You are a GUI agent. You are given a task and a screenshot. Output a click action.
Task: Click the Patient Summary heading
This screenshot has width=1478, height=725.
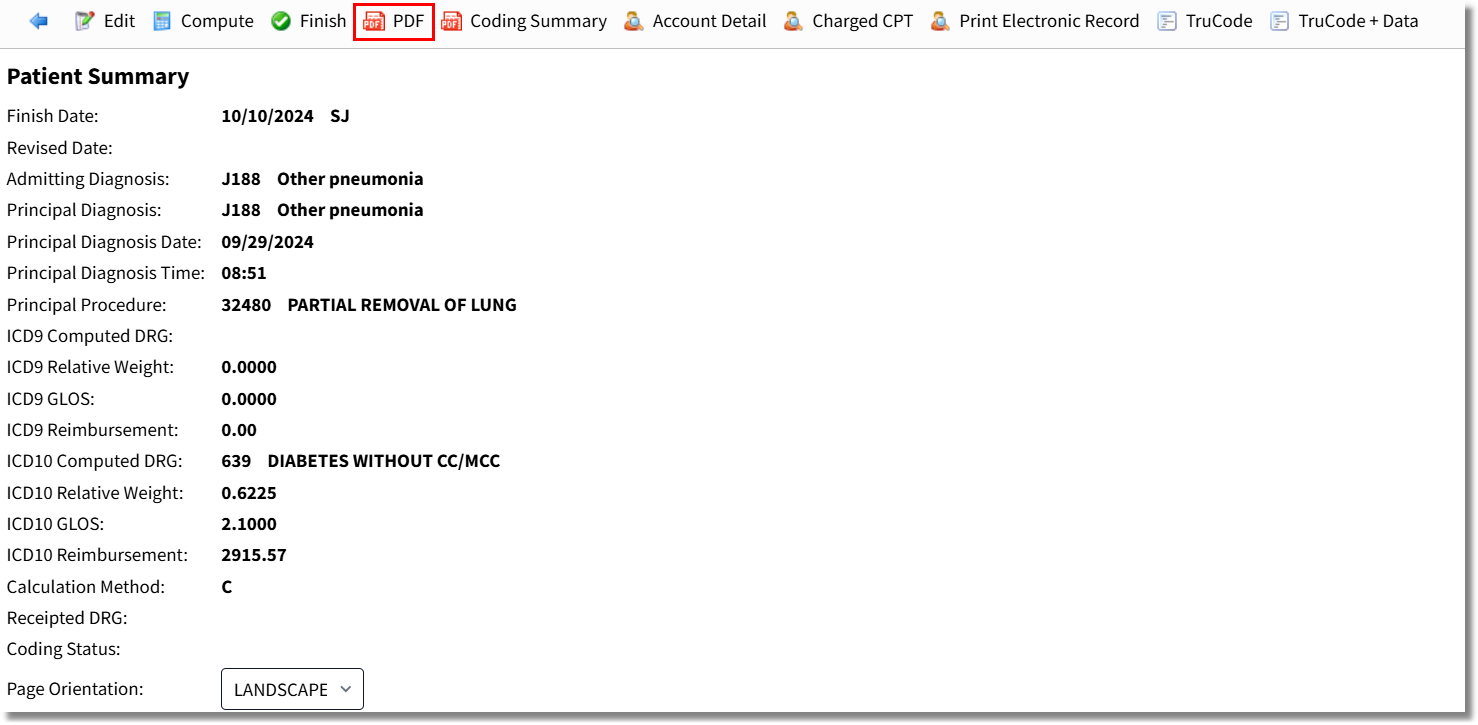(98, 77)
